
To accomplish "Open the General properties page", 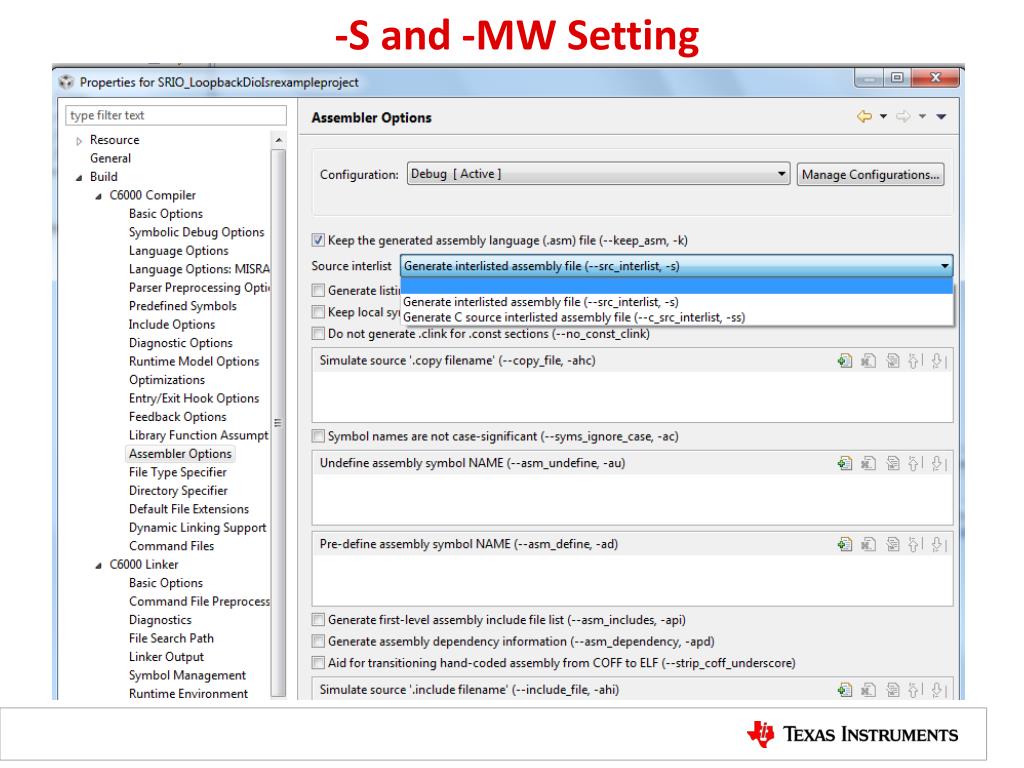I will [110, 158].
